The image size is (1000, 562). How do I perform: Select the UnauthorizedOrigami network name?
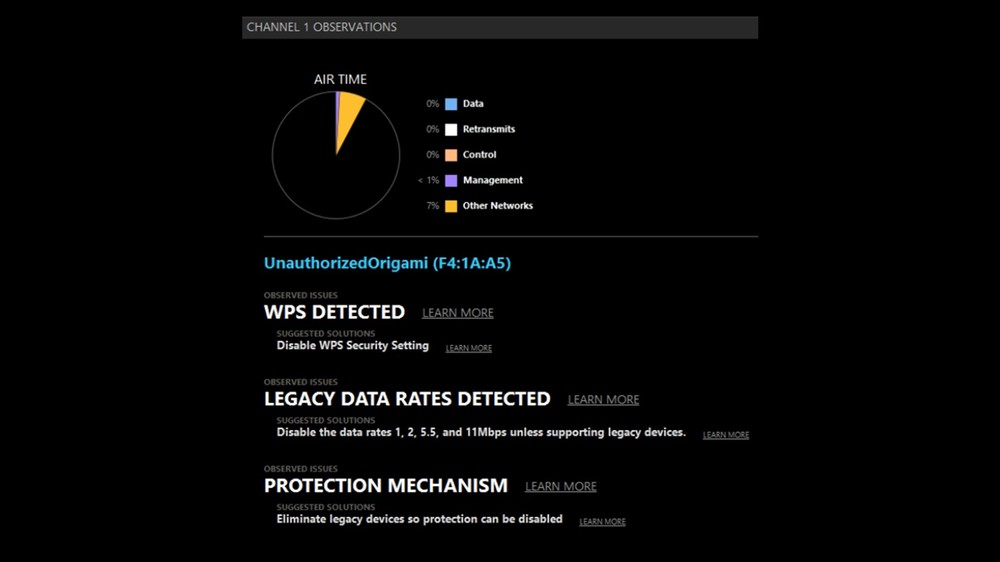coord(387,264)
